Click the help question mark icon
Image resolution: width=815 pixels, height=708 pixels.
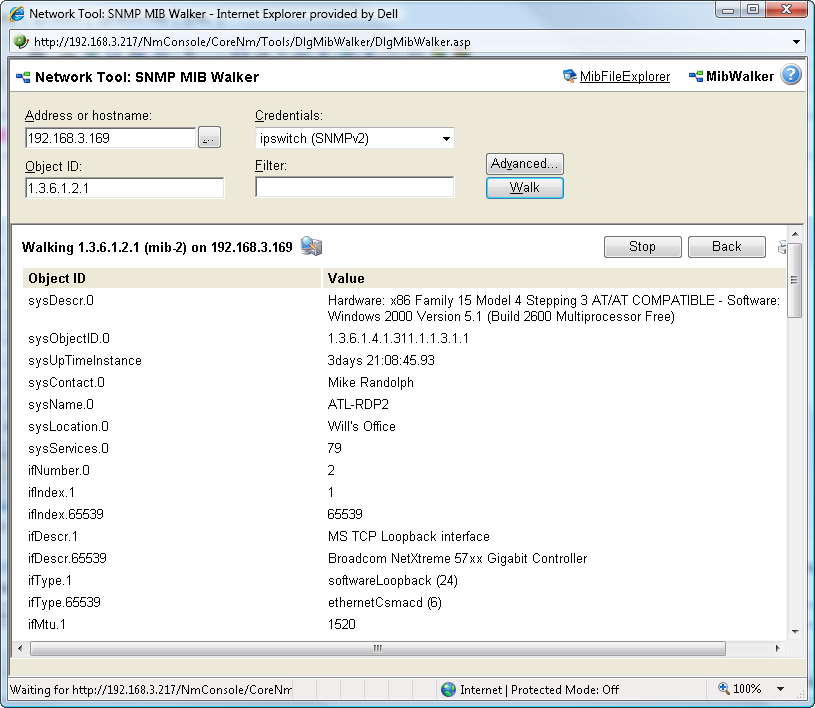click(x=791, y=76)
